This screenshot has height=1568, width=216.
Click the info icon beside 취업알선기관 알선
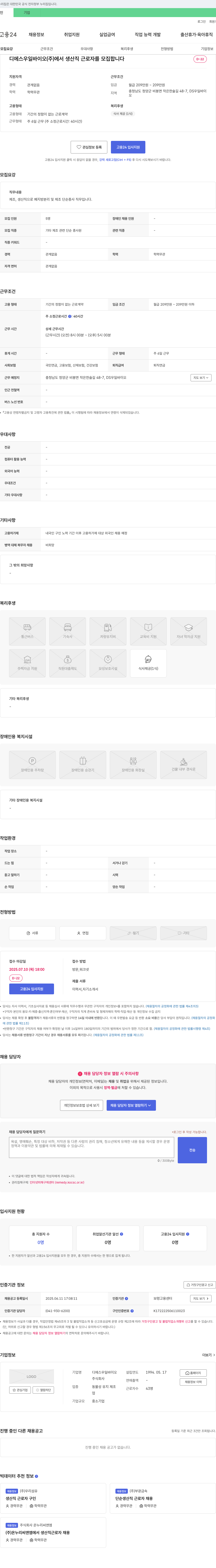(x=121, y=1234)
